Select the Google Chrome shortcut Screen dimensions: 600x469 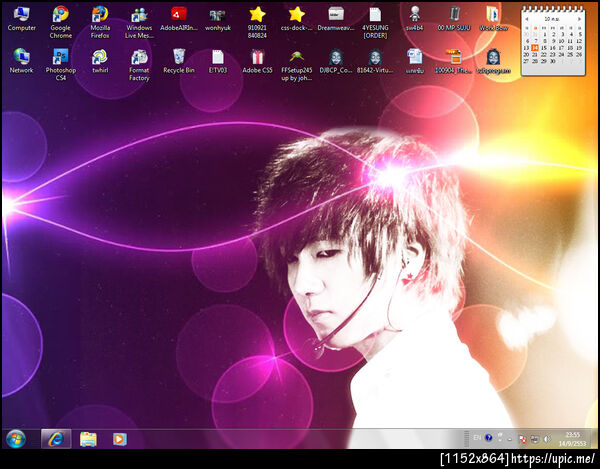click(60, 22)
